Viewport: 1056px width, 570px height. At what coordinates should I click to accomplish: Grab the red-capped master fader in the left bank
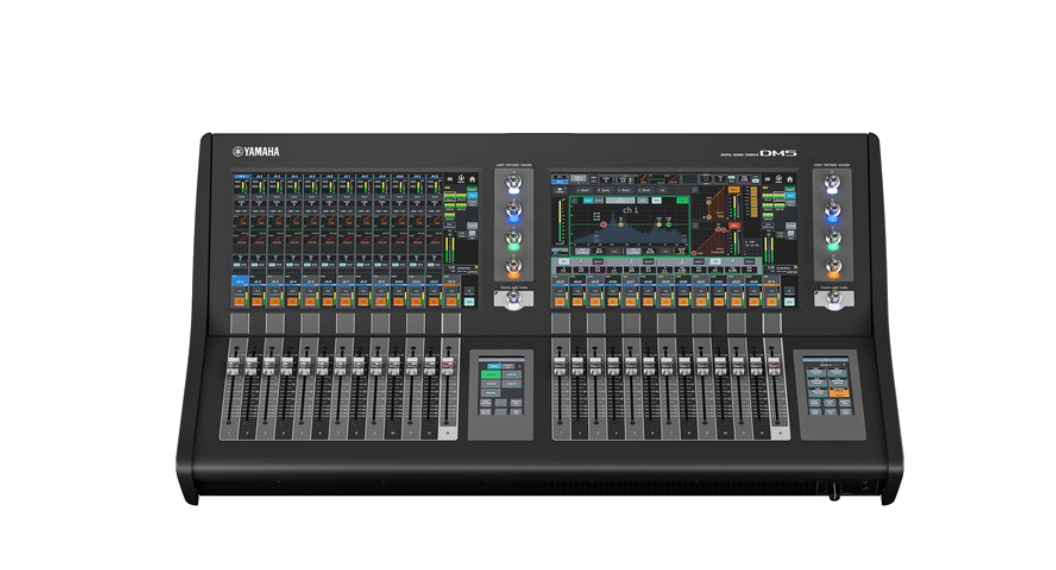coord(448,366)
